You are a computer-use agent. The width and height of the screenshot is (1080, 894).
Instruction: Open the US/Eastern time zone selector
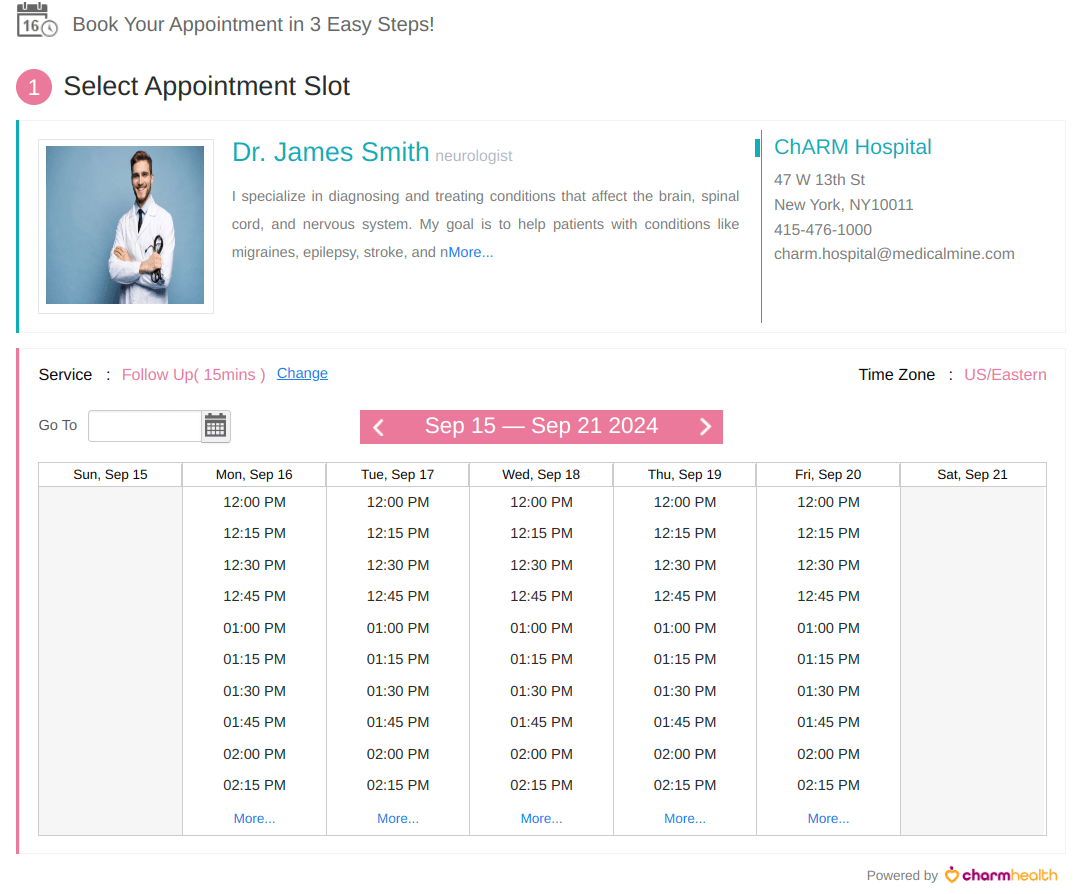coord(1005,374)
